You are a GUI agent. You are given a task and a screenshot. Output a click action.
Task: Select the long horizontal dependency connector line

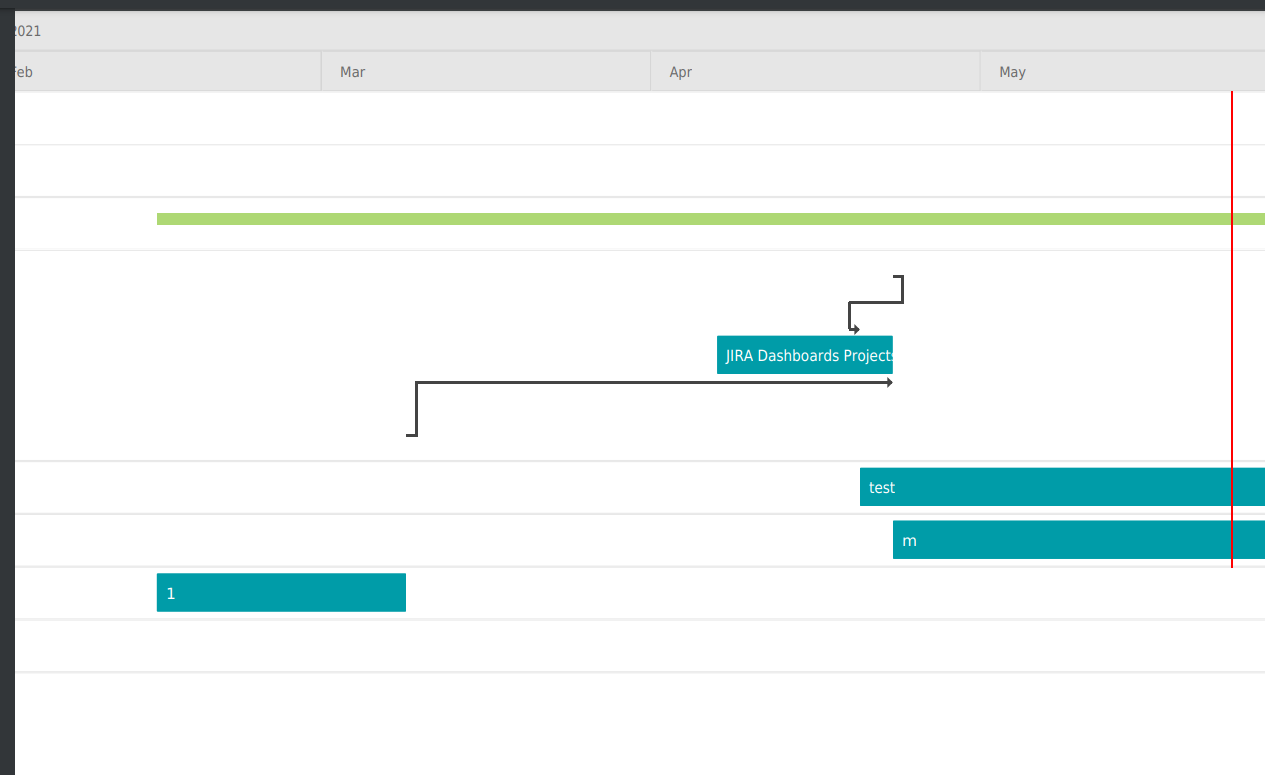[650, 382]
